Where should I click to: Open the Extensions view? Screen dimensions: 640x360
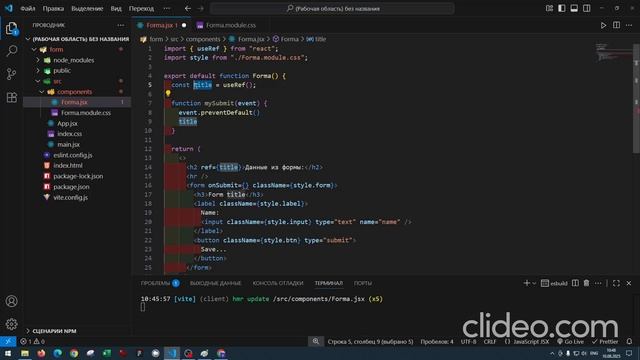point(11,97)
